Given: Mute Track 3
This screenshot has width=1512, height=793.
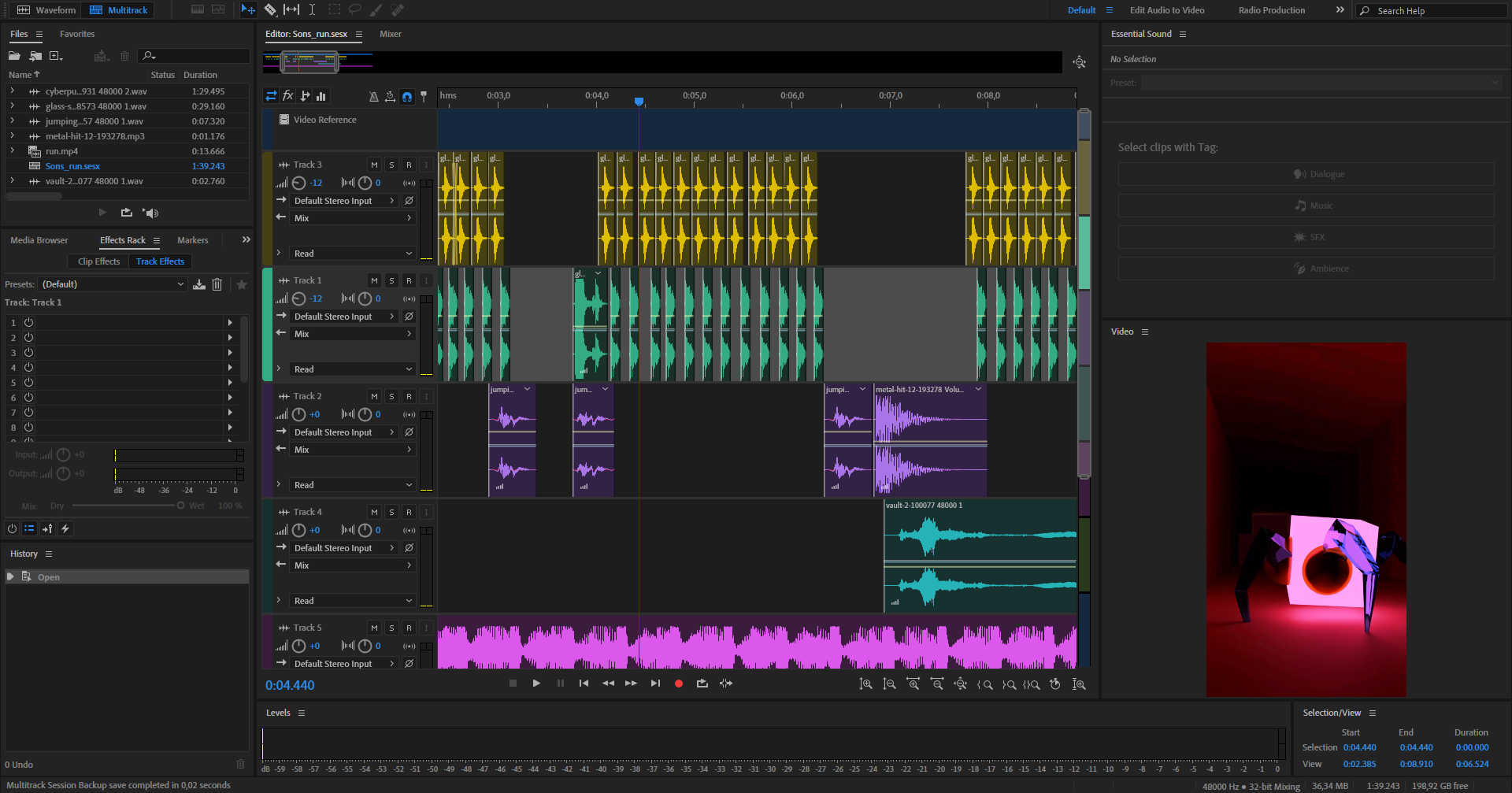Looking at the screenshot, I should (x=374, y=165).
